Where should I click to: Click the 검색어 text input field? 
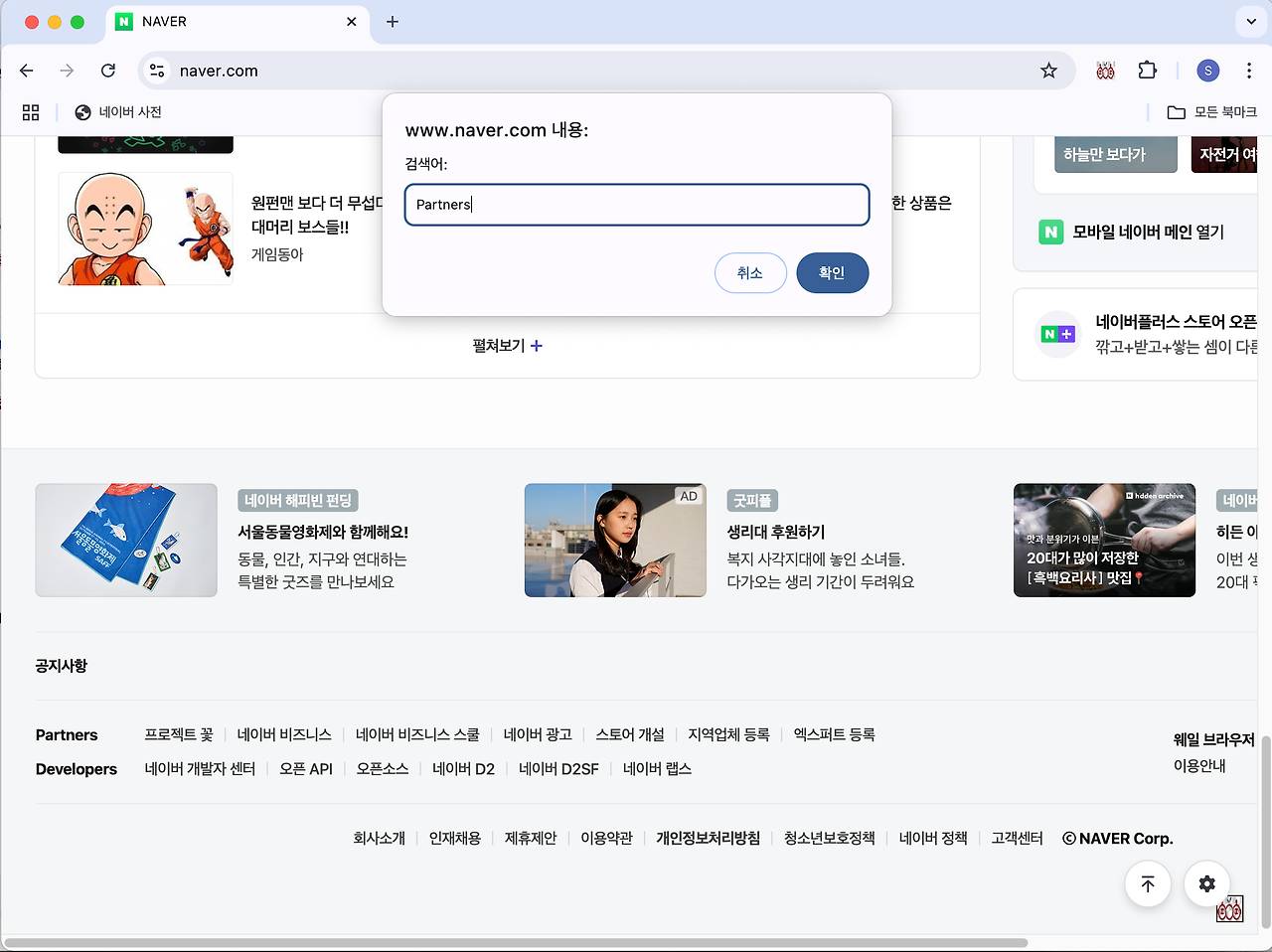(x=636, y=205)
